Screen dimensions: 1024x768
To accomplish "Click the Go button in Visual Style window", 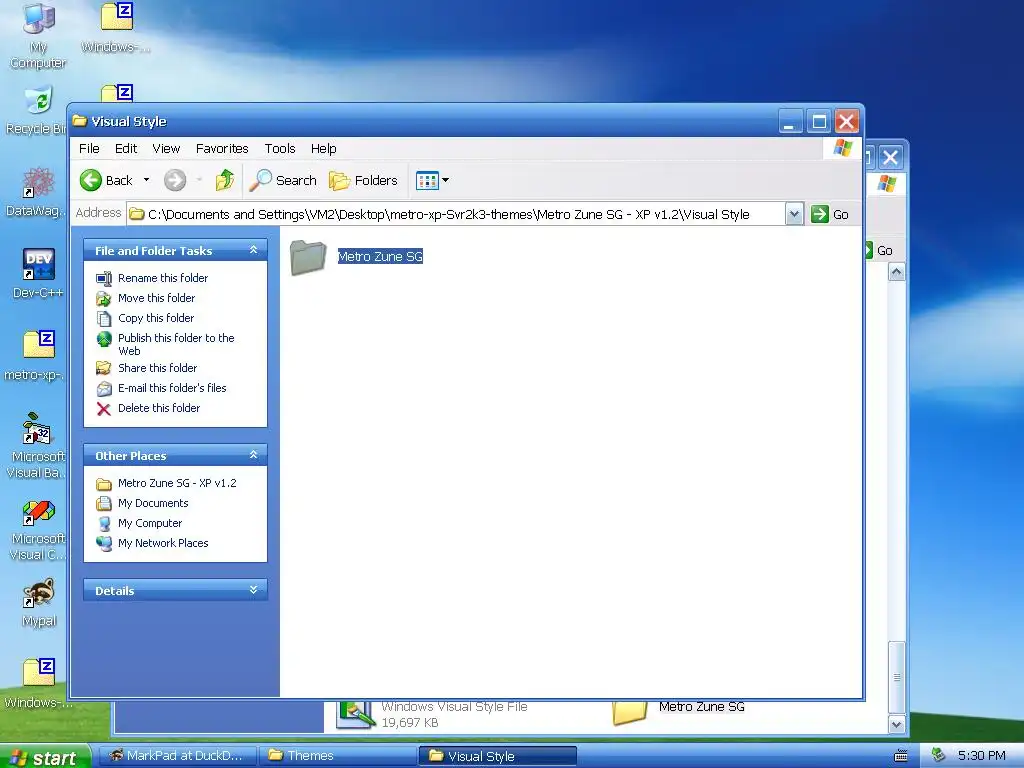I will pos(830,214).
